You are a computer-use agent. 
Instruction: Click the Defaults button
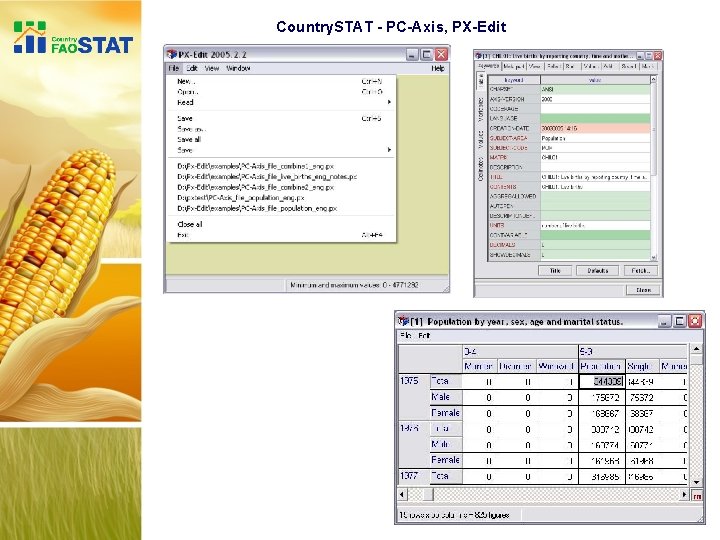tap(597, 270)
